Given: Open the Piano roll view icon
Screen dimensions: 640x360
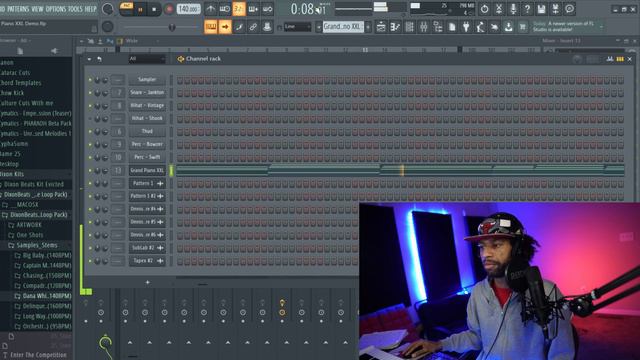Looking at the screenshot, I should click(x=395, y=27).
